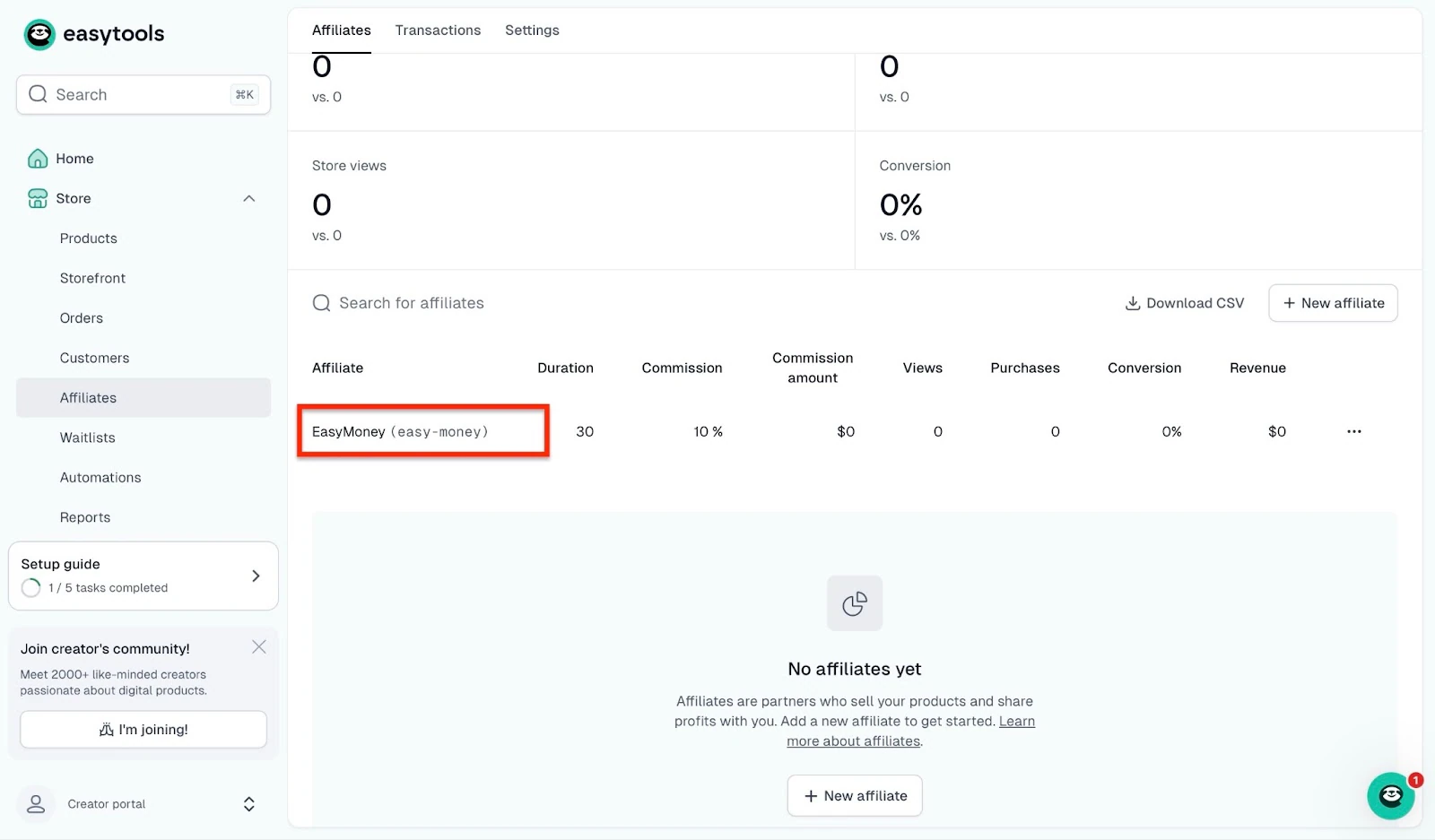Open the EasyMoney row three-dot menu
The width and height of the screenshot is (1435, 840).
click(1354, 432)
